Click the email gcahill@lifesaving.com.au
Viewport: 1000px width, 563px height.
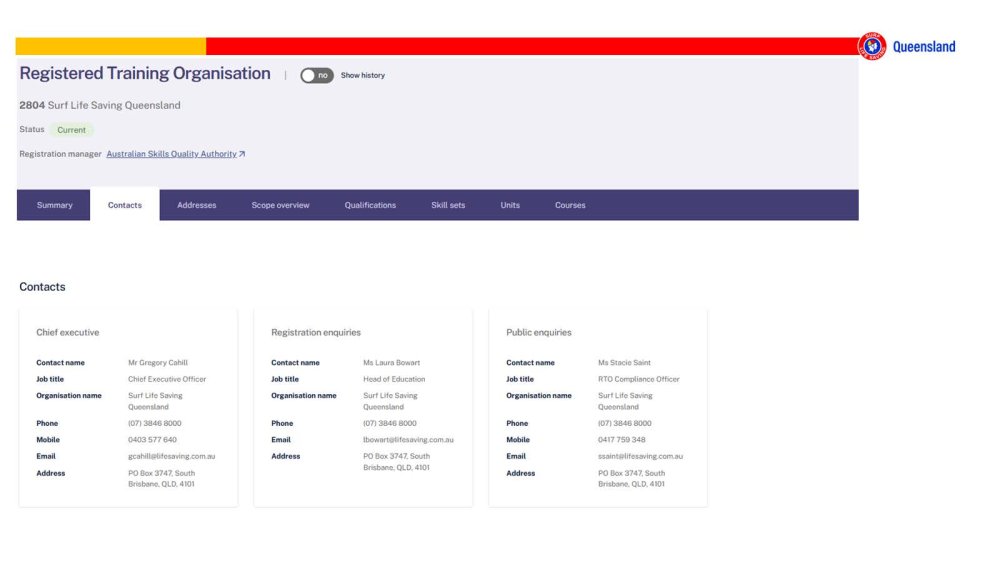coord(172,457)
